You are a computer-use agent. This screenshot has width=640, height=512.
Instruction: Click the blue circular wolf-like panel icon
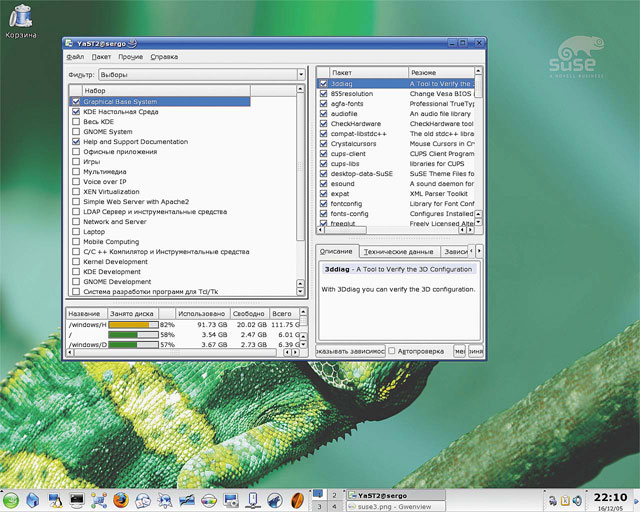click(275, 500)
